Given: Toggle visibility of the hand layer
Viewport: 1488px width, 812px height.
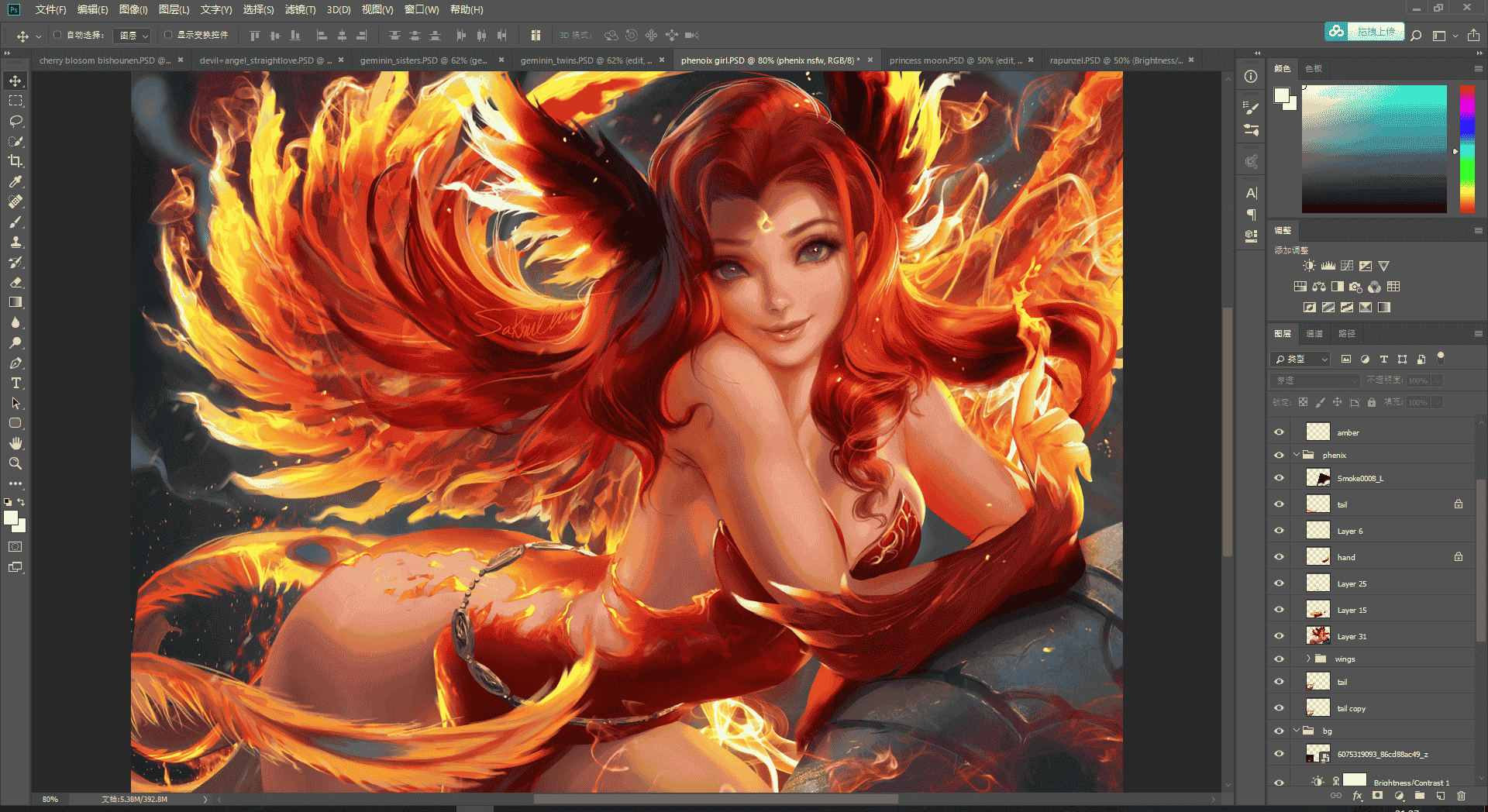Looking at the screenshot, I should pyautogui.click(x=1279, y=557).
